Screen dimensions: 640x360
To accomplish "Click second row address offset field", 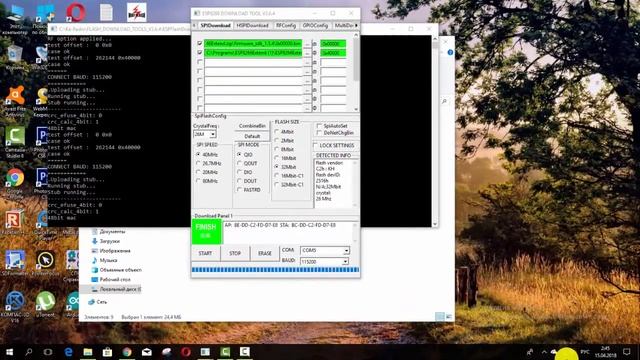I will [333, 53].
